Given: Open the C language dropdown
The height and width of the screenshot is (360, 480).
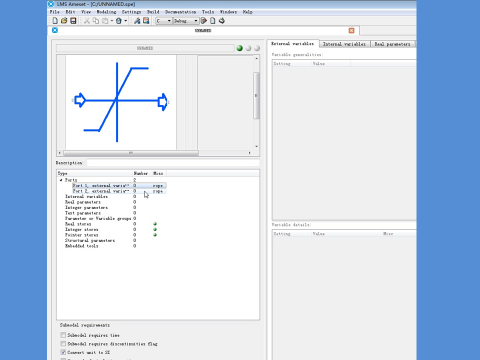Looking at the screenshot, I should point(163,21).
